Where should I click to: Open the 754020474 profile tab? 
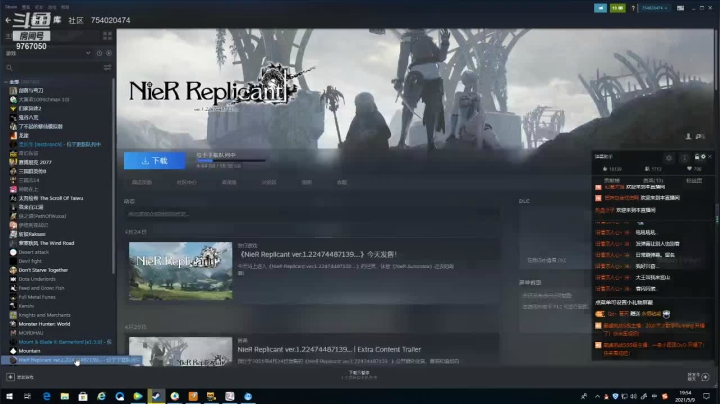[110, 20]
